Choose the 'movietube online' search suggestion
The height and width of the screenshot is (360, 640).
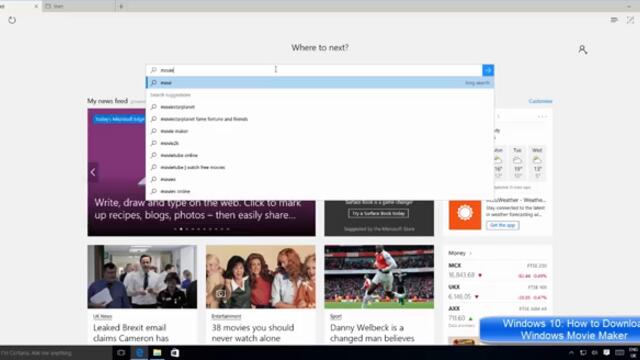320,155
